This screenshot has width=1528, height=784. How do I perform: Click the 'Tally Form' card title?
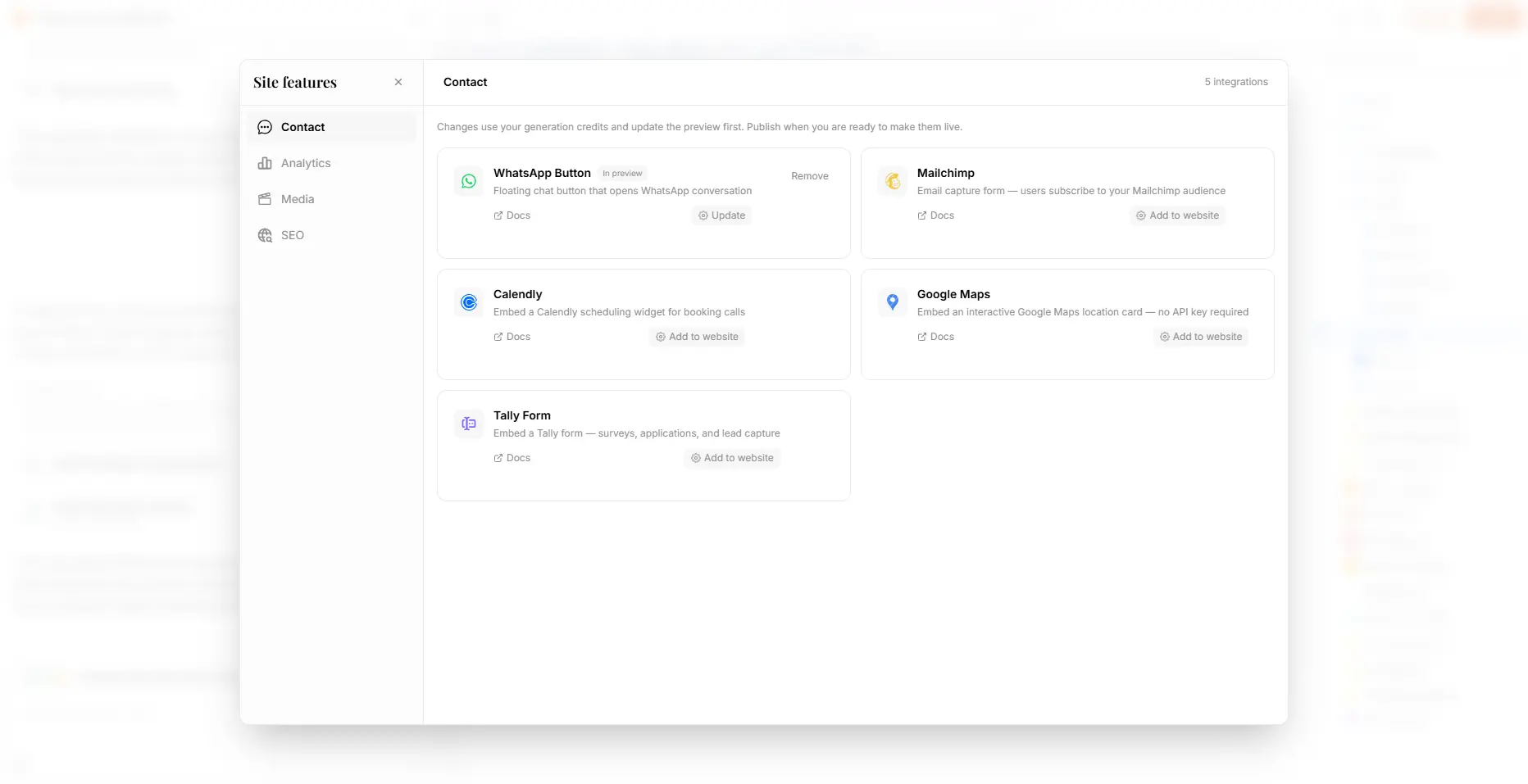pos(522,415)
